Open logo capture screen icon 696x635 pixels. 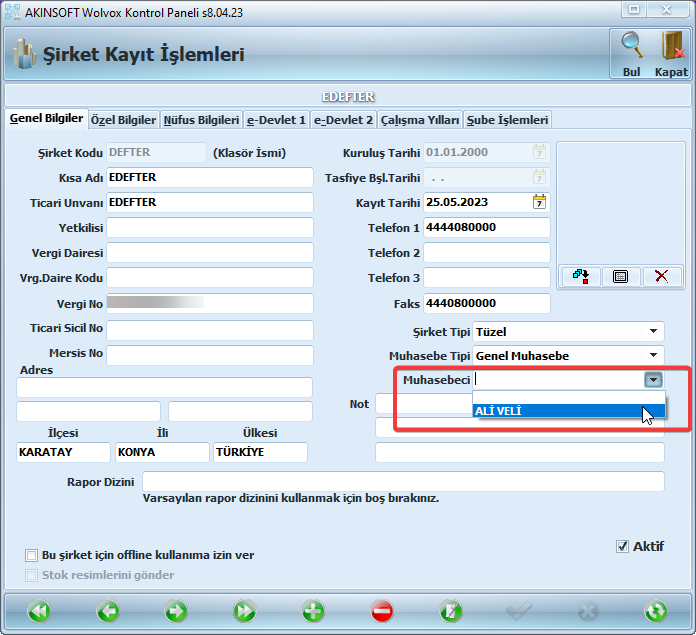620,276
